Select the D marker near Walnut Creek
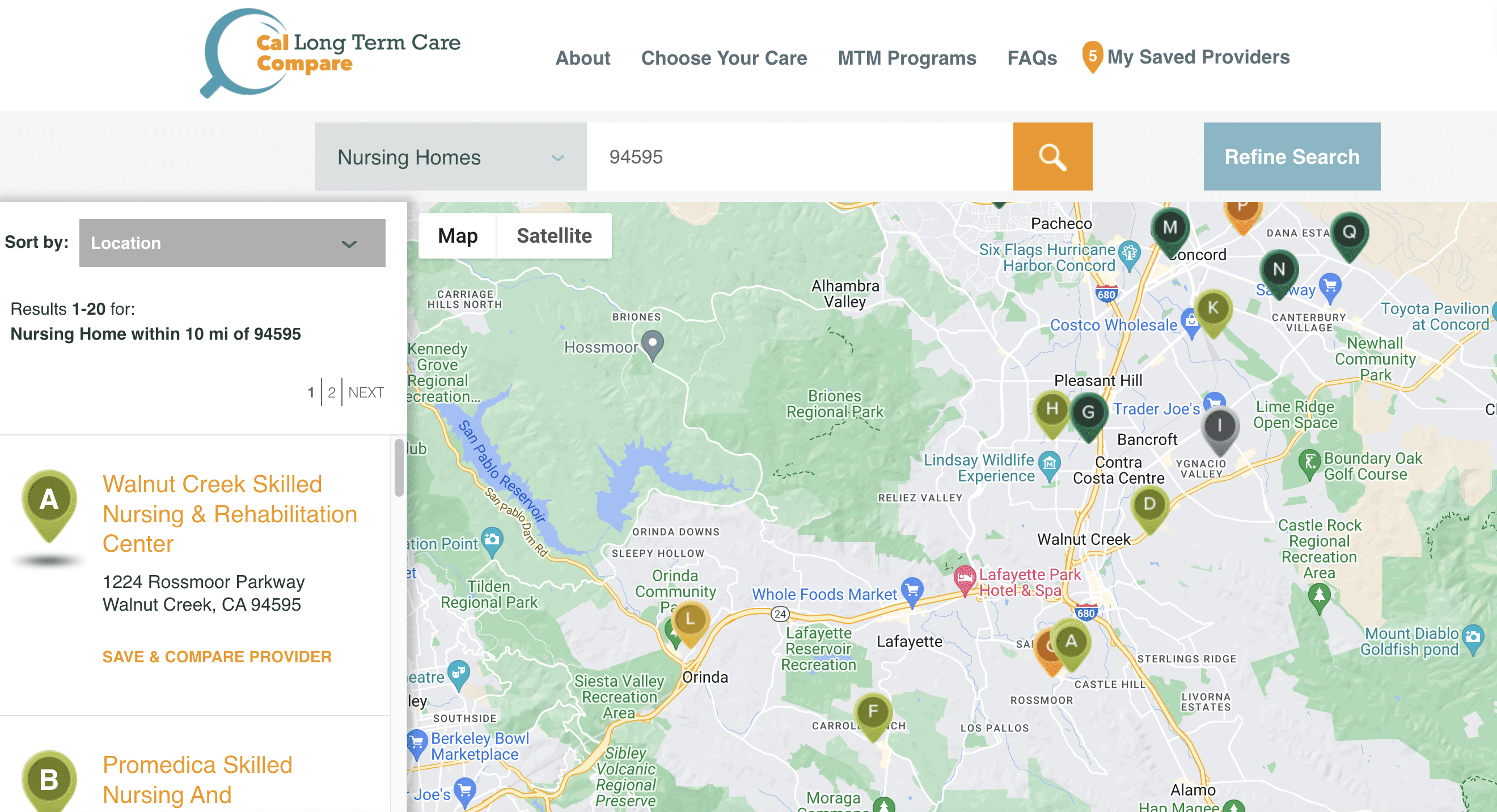The image size is (1497, 812). point(1149,505)
